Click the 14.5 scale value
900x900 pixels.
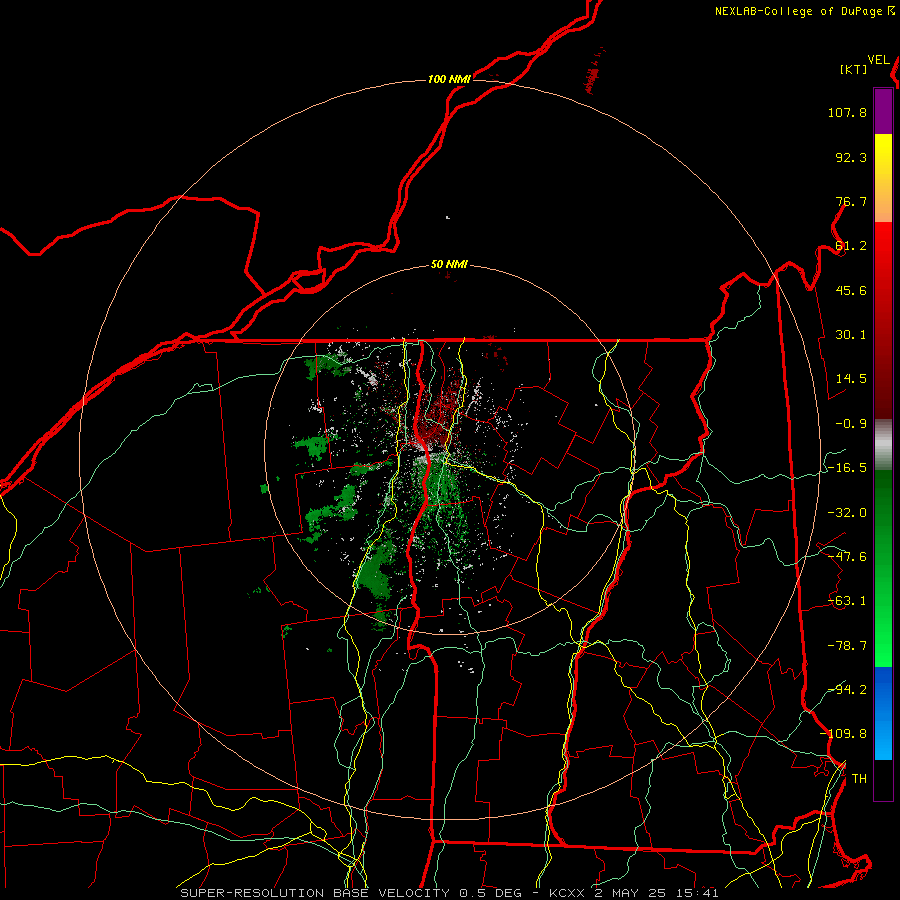click(x=851, y=379)
